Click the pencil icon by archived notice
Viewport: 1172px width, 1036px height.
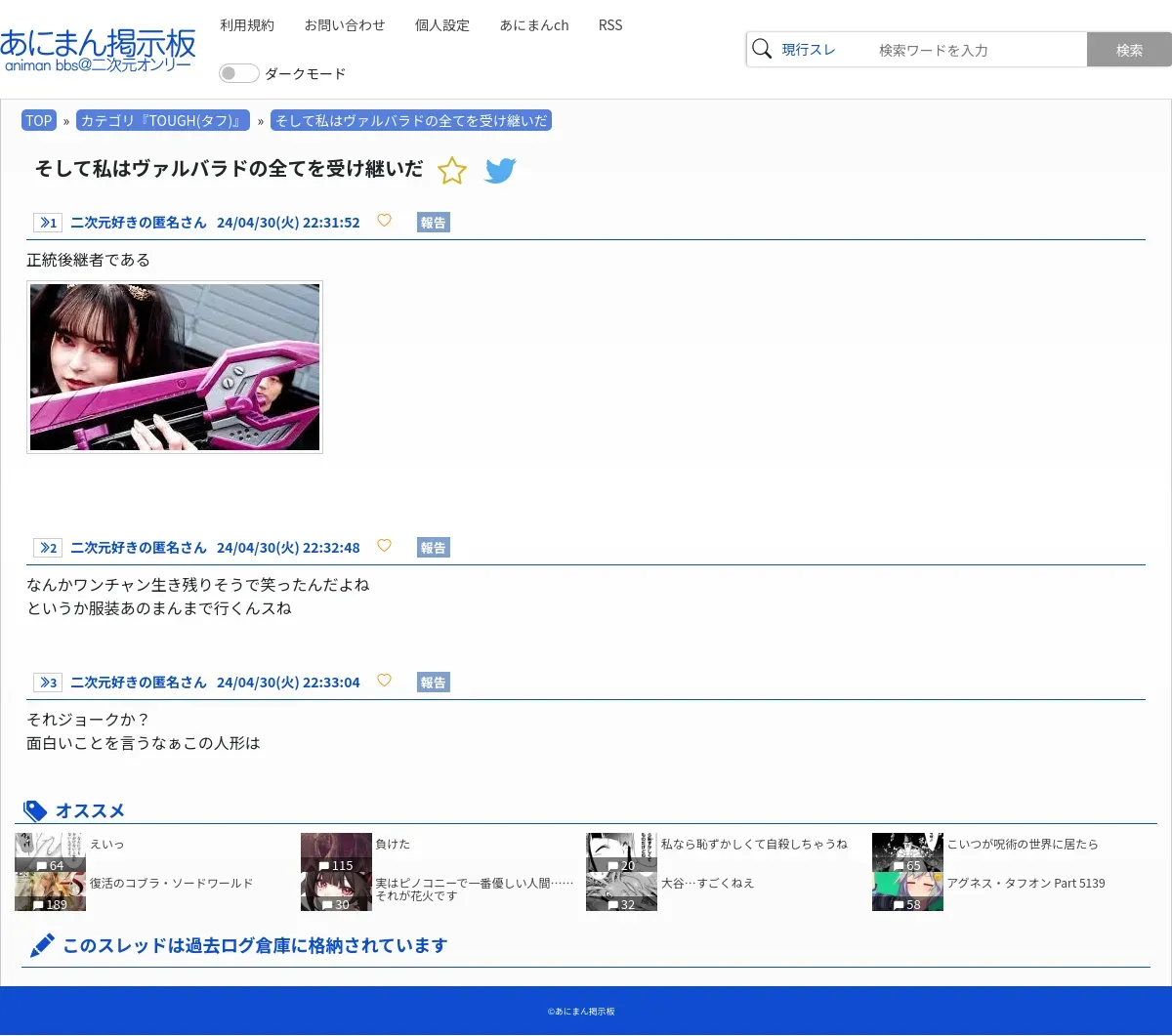coord(42,945)
